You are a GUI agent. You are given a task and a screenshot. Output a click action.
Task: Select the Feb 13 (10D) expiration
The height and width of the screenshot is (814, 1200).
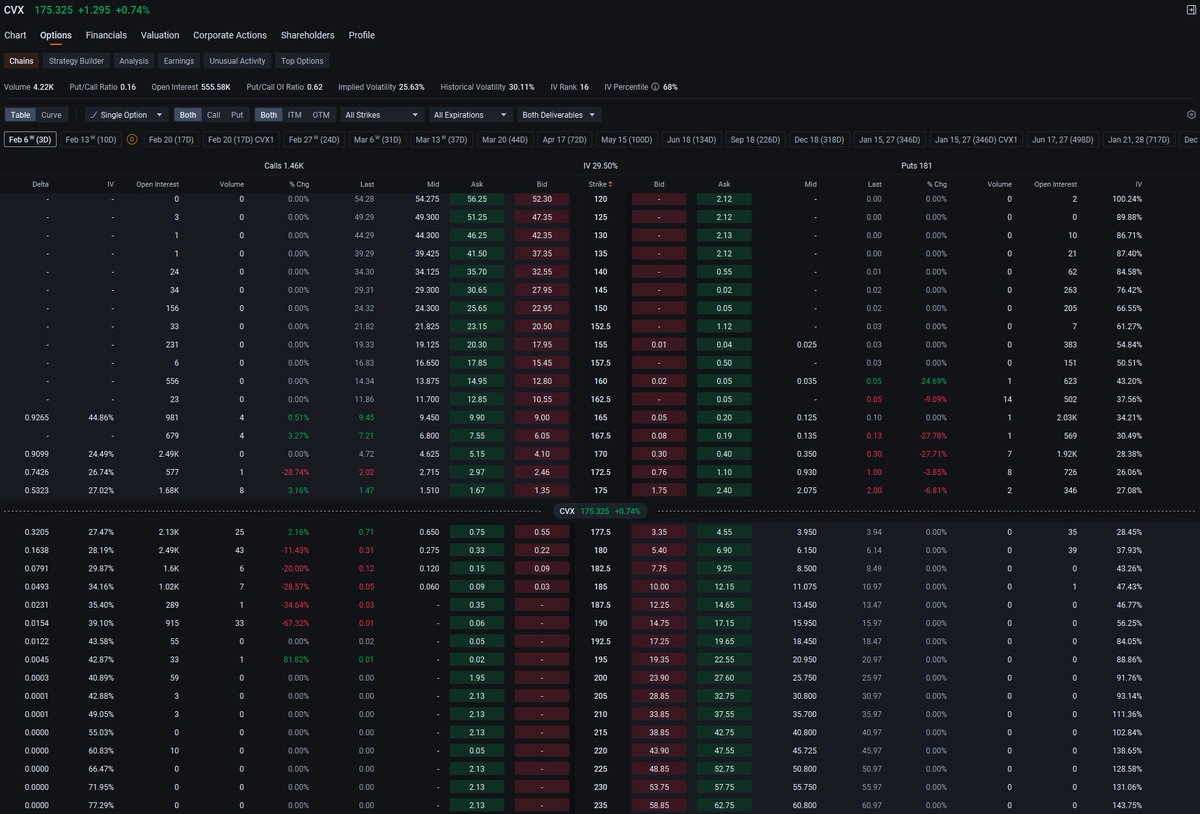coord(91,140)
